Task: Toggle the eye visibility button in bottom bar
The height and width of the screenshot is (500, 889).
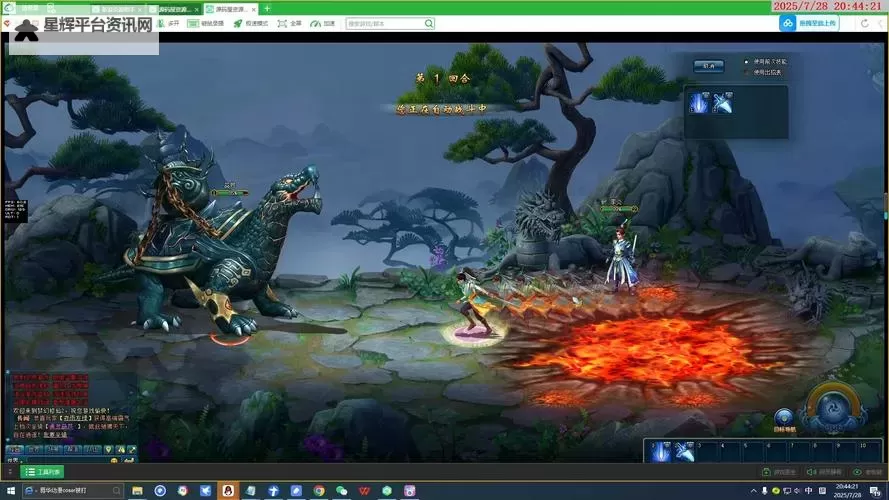Action: (868, 472)
